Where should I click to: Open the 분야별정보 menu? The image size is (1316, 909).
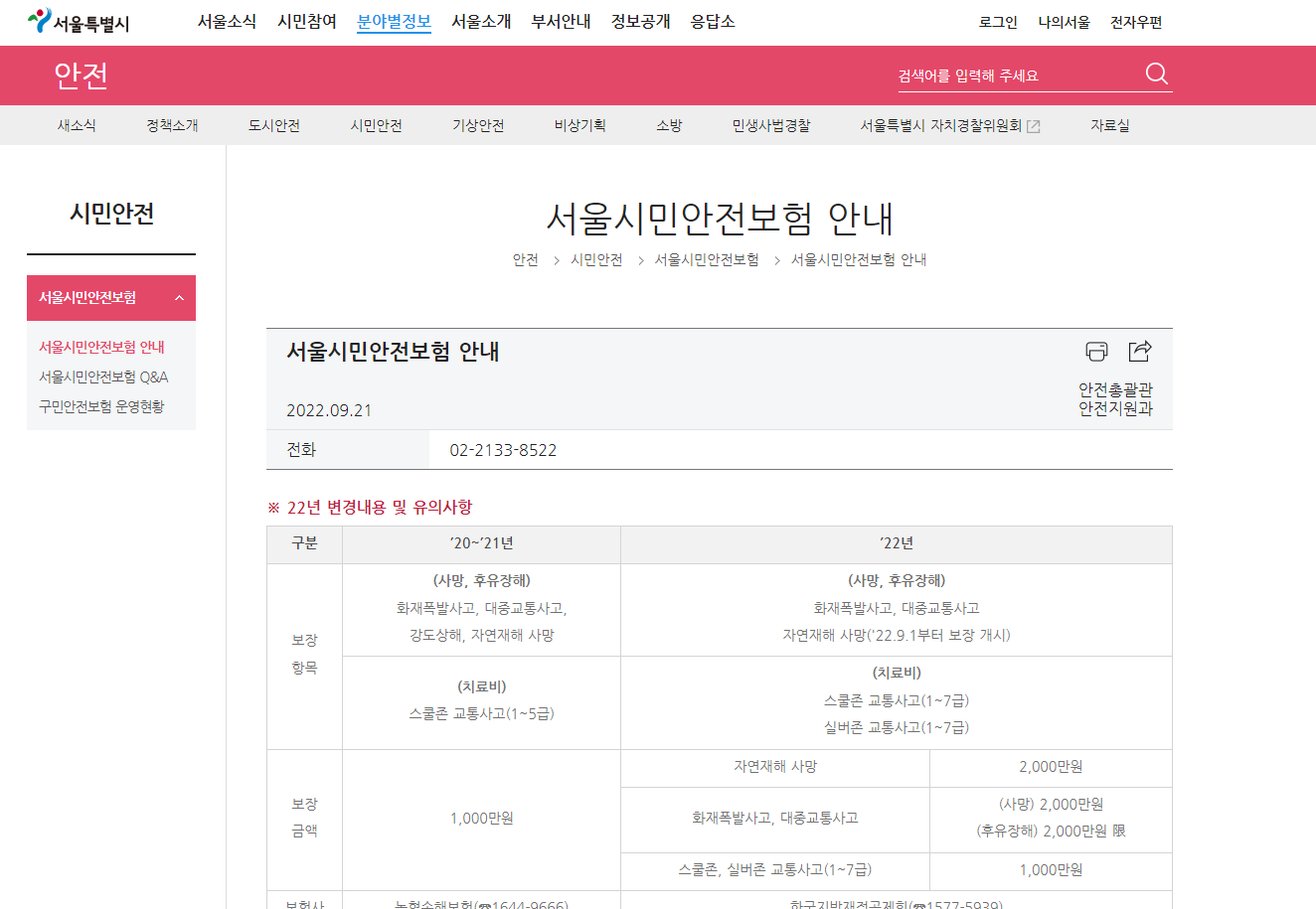tap(394, 21)
